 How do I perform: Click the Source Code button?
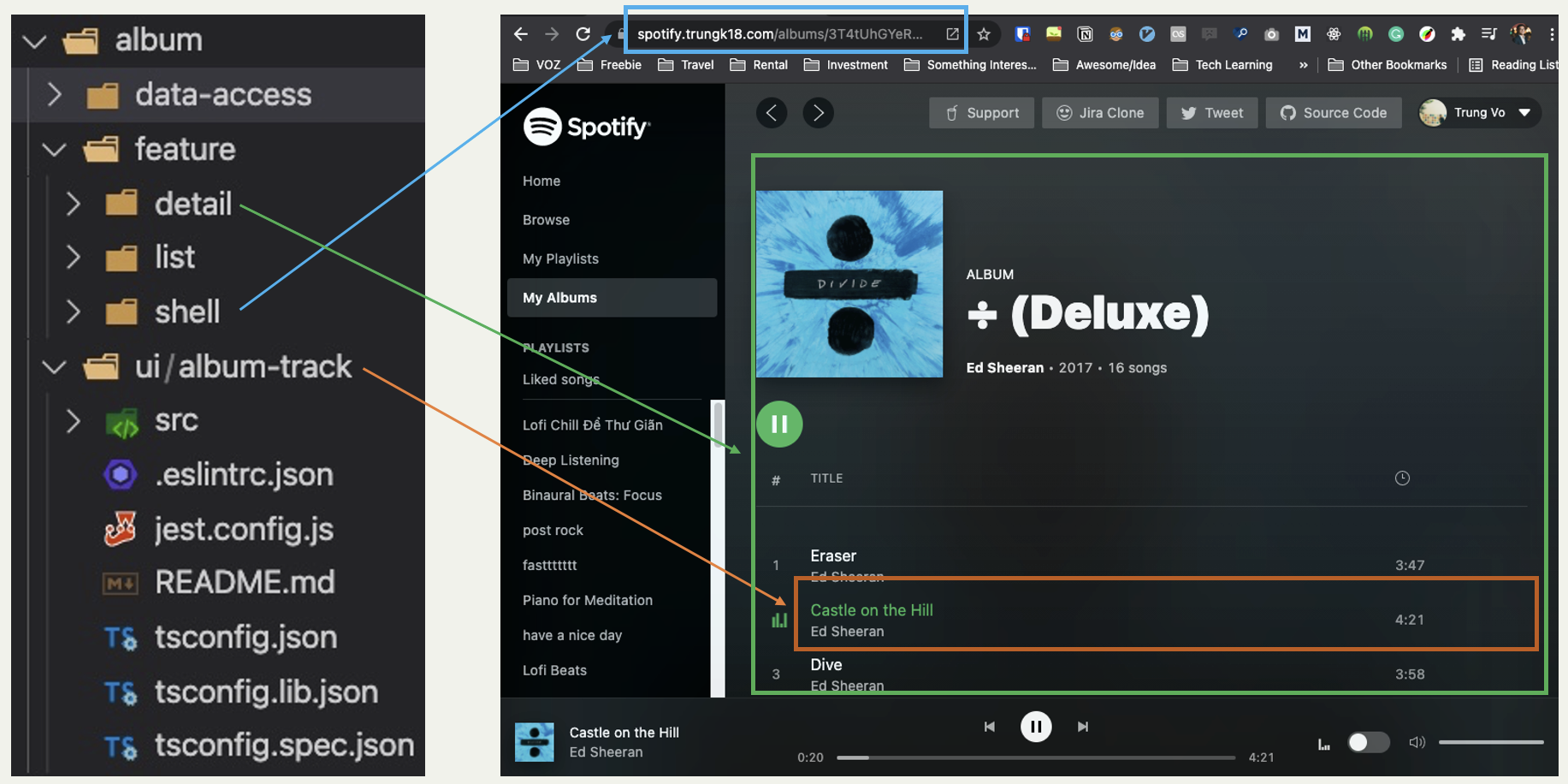click(x=1334, y=113)
